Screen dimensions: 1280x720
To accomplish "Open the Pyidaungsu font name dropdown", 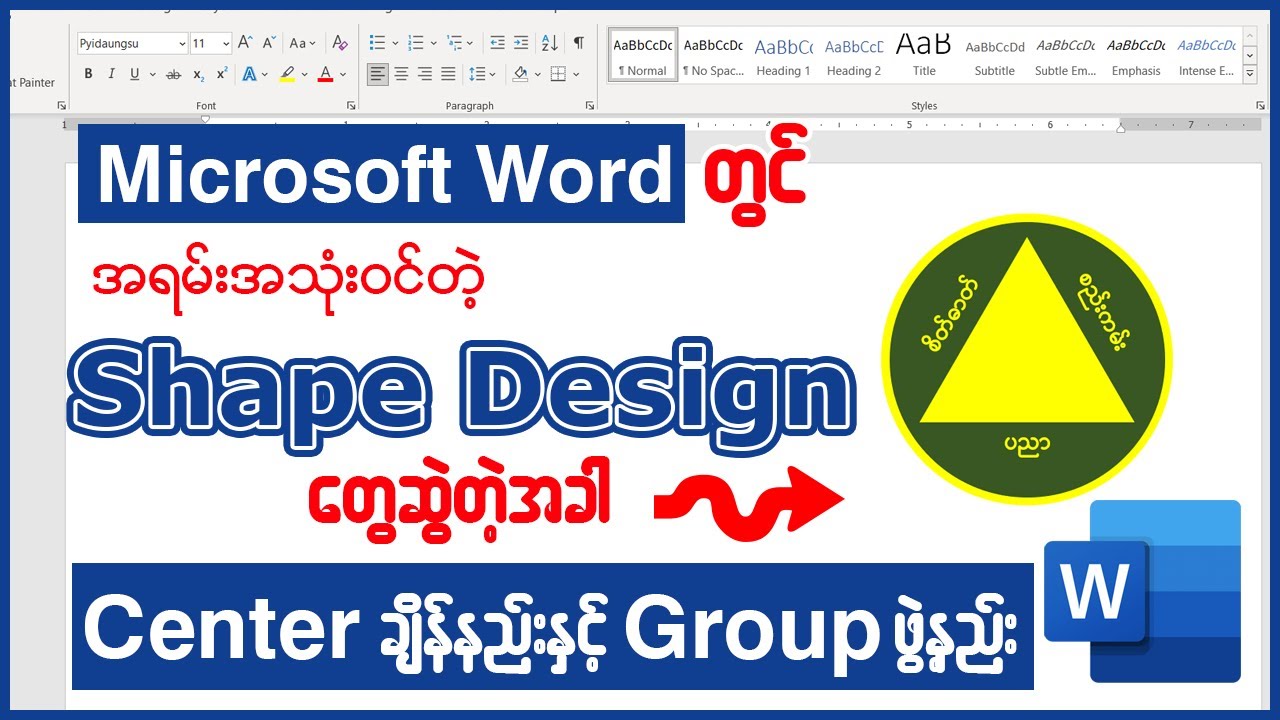I will (181, 44).
